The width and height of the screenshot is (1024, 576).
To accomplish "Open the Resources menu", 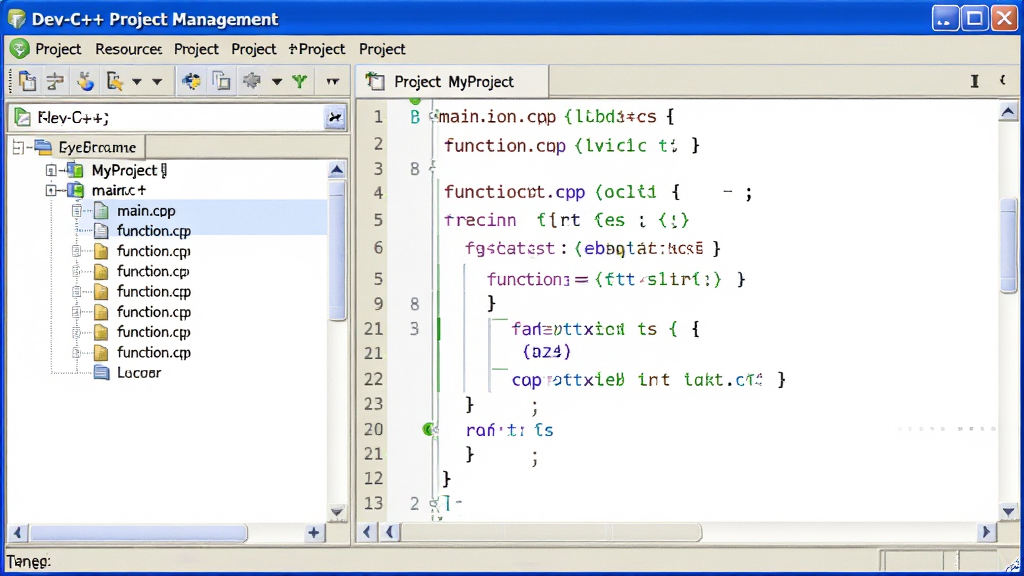I will tap(129, 49).
